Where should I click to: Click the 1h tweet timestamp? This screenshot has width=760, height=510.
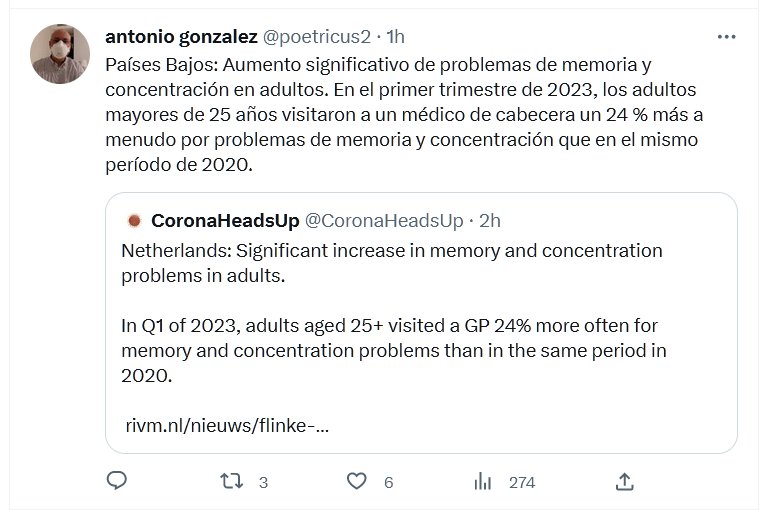pyautogui.click(x=395, y=37)
